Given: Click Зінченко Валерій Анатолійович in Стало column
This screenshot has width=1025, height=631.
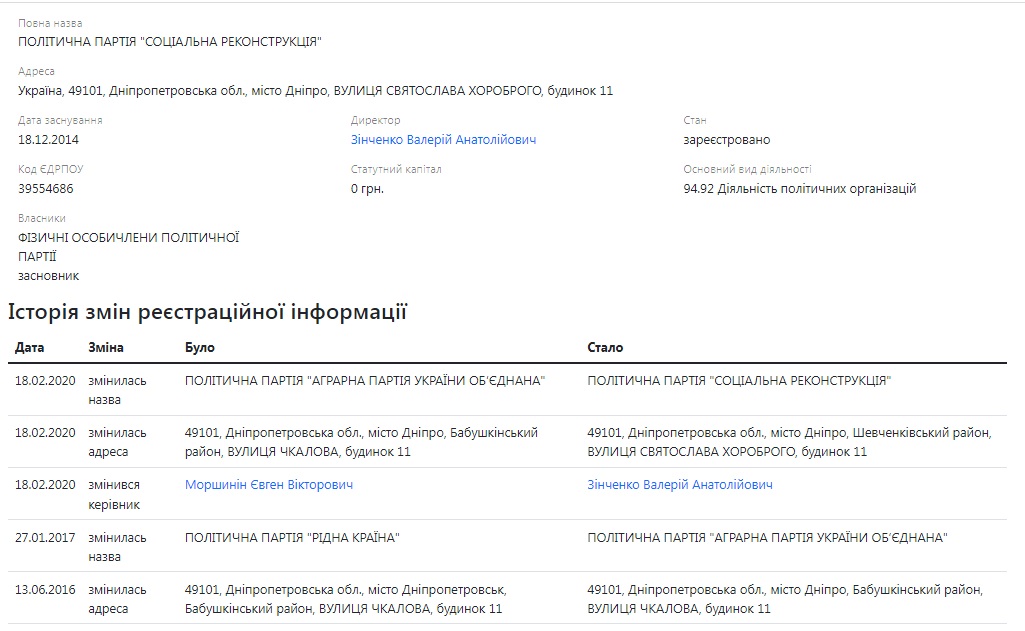Looking at the screenshot, I should click(x=680, y=485).
